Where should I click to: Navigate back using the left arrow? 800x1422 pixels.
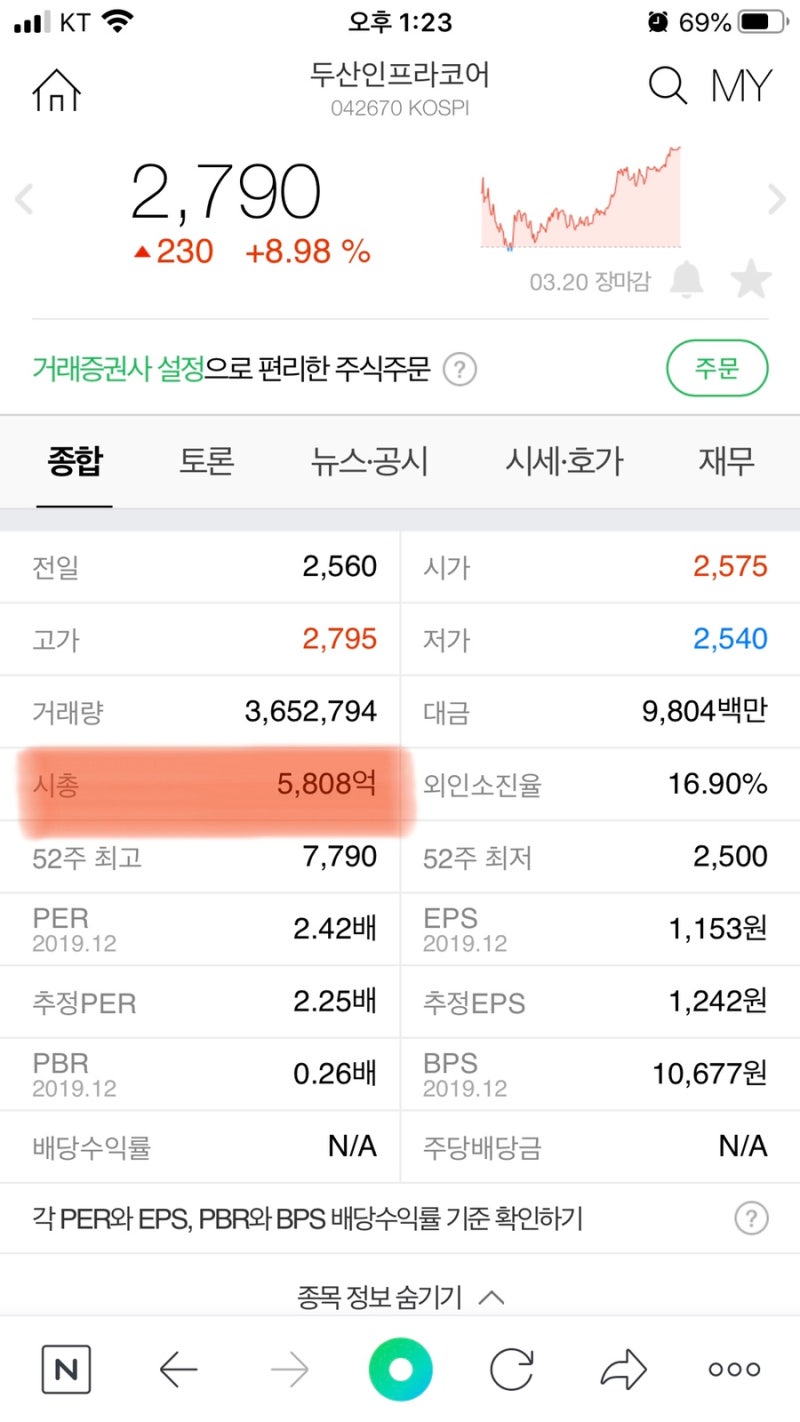click(178, 1368)
